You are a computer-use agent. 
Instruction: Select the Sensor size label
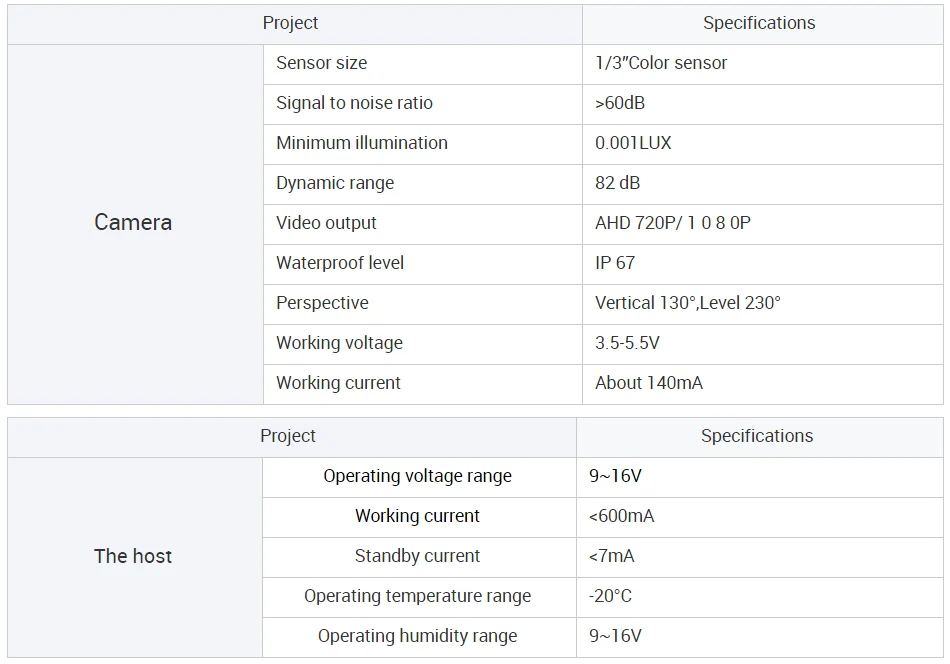[x=322, y=63]
